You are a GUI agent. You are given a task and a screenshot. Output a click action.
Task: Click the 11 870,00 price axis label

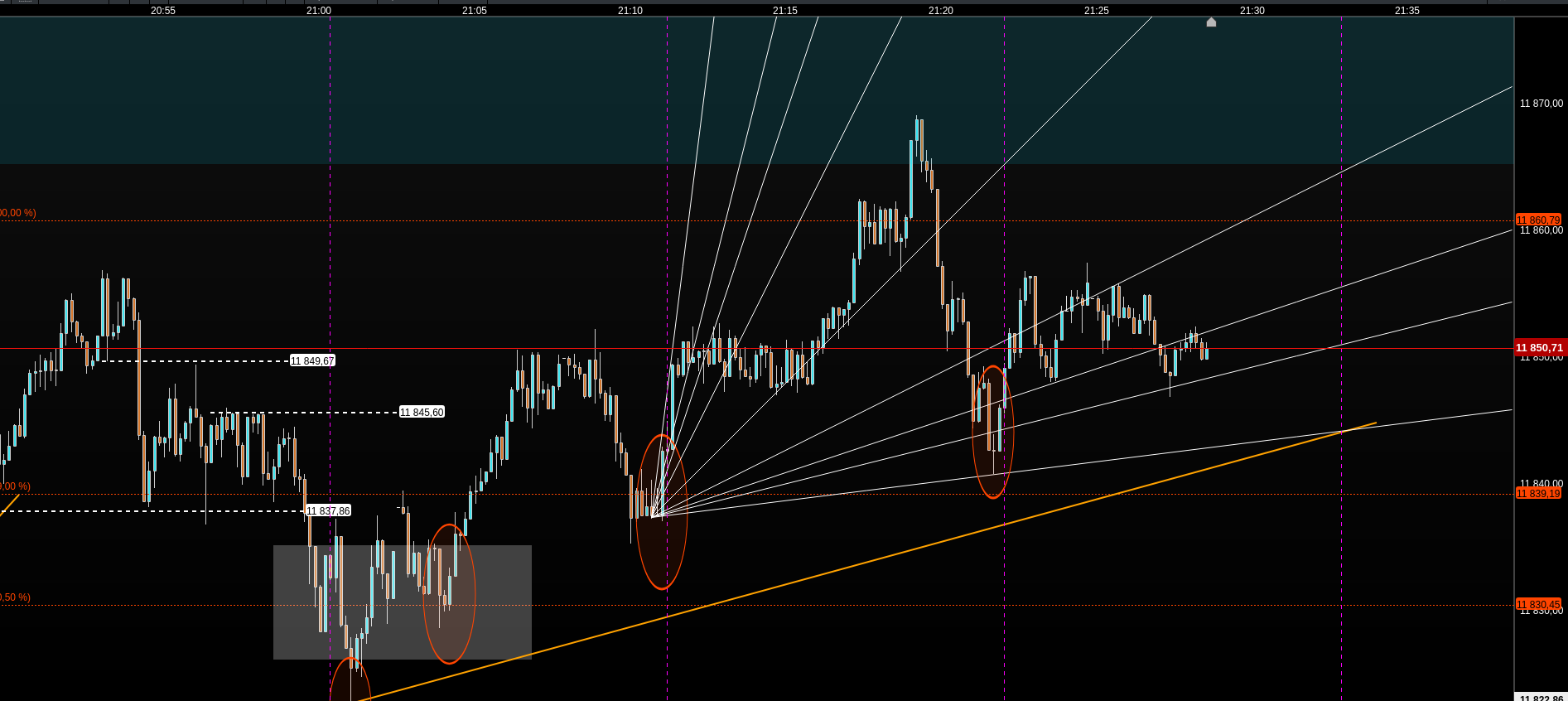click(1541, 104)
